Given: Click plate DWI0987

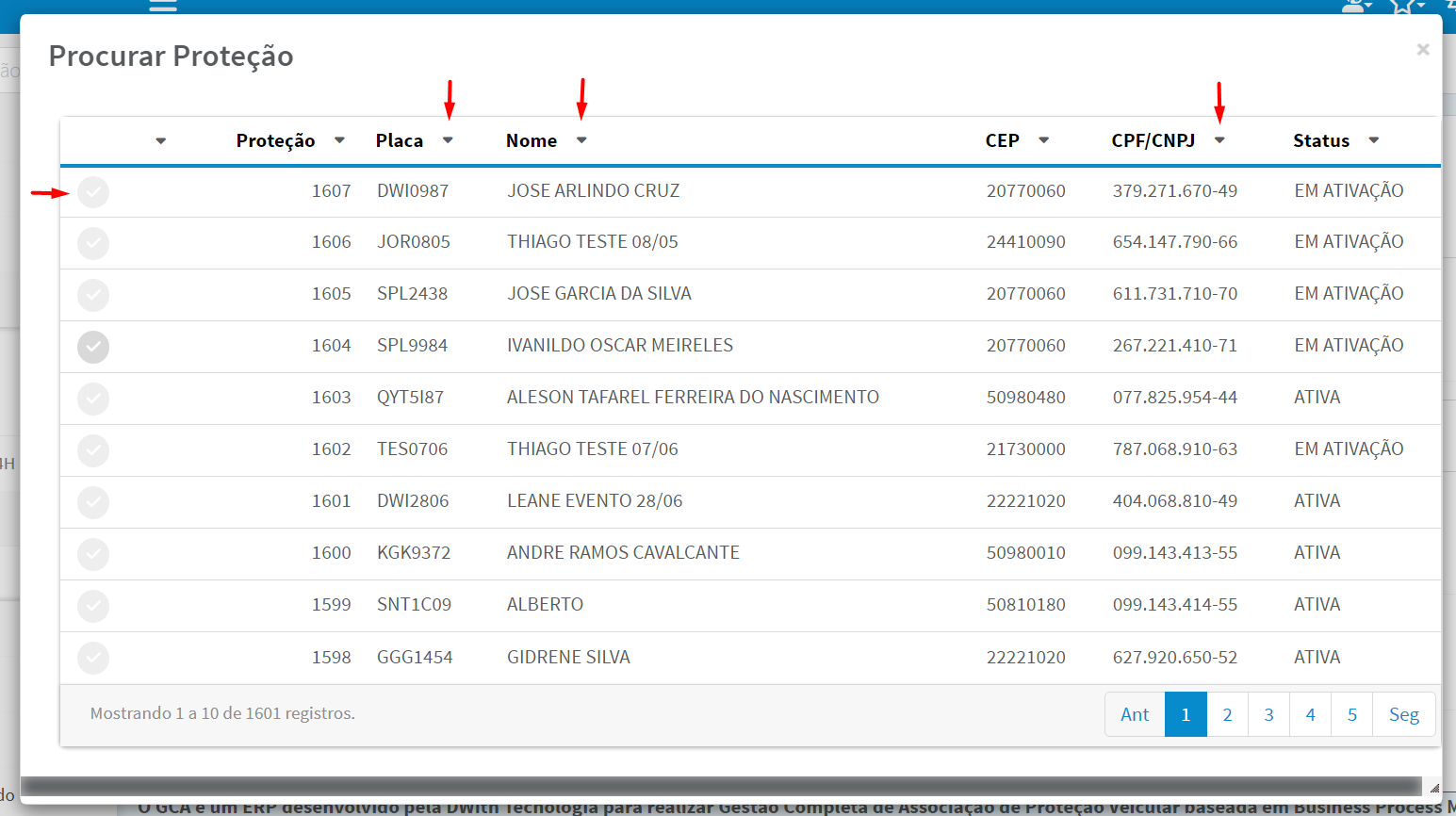Looking at the screenshot, I should [x=413, y=191].
